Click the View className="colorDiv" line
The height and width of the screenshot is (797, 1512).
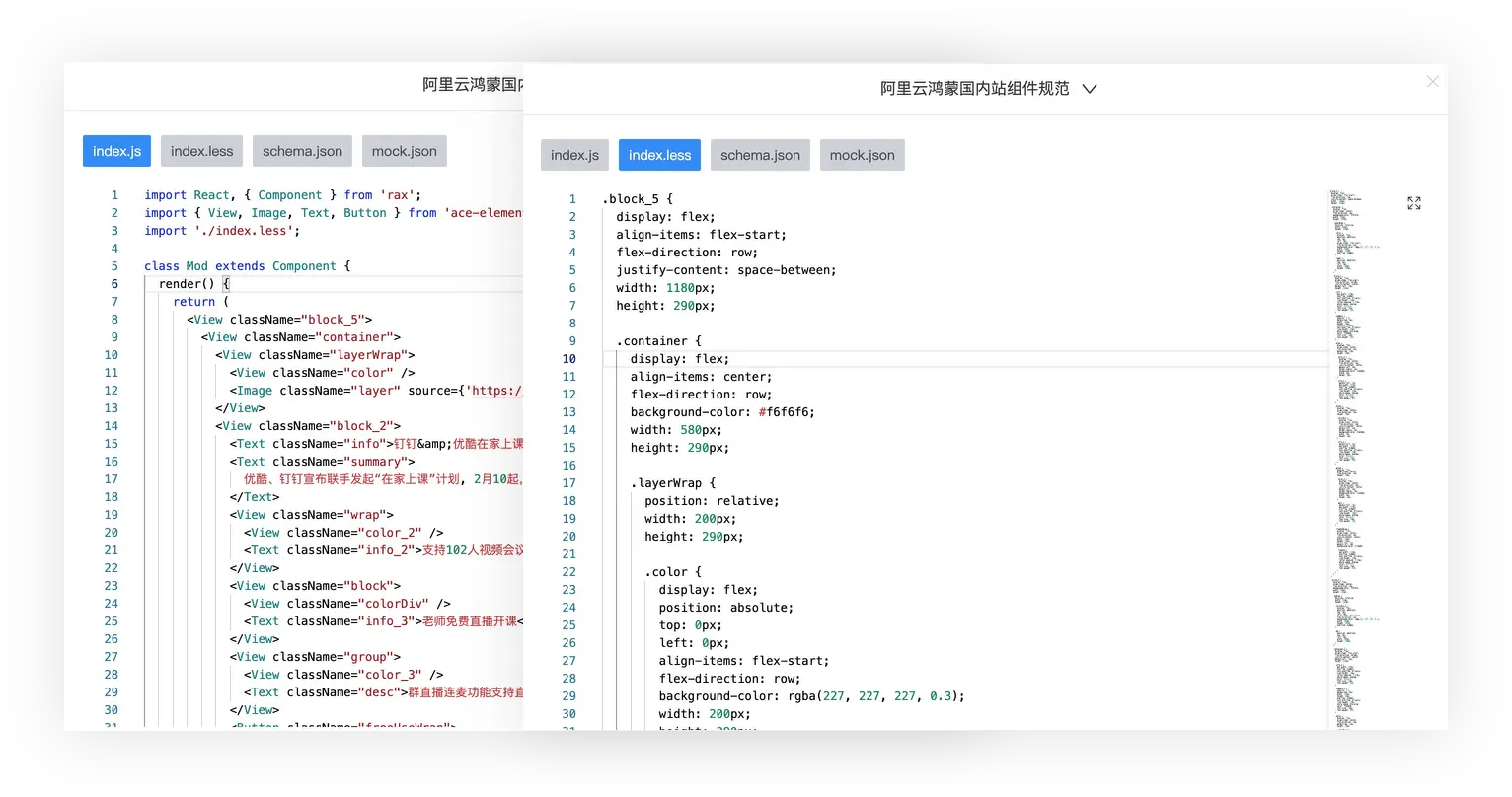pyautogui.click(x=347, y=604)
